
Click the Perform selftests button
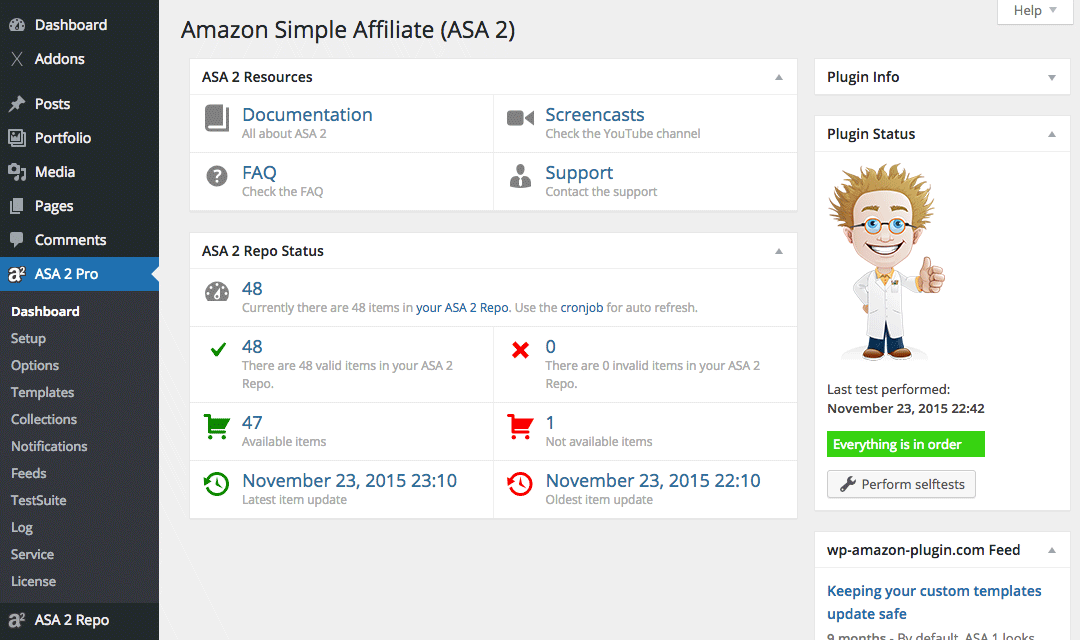click(x=901, y=484)
